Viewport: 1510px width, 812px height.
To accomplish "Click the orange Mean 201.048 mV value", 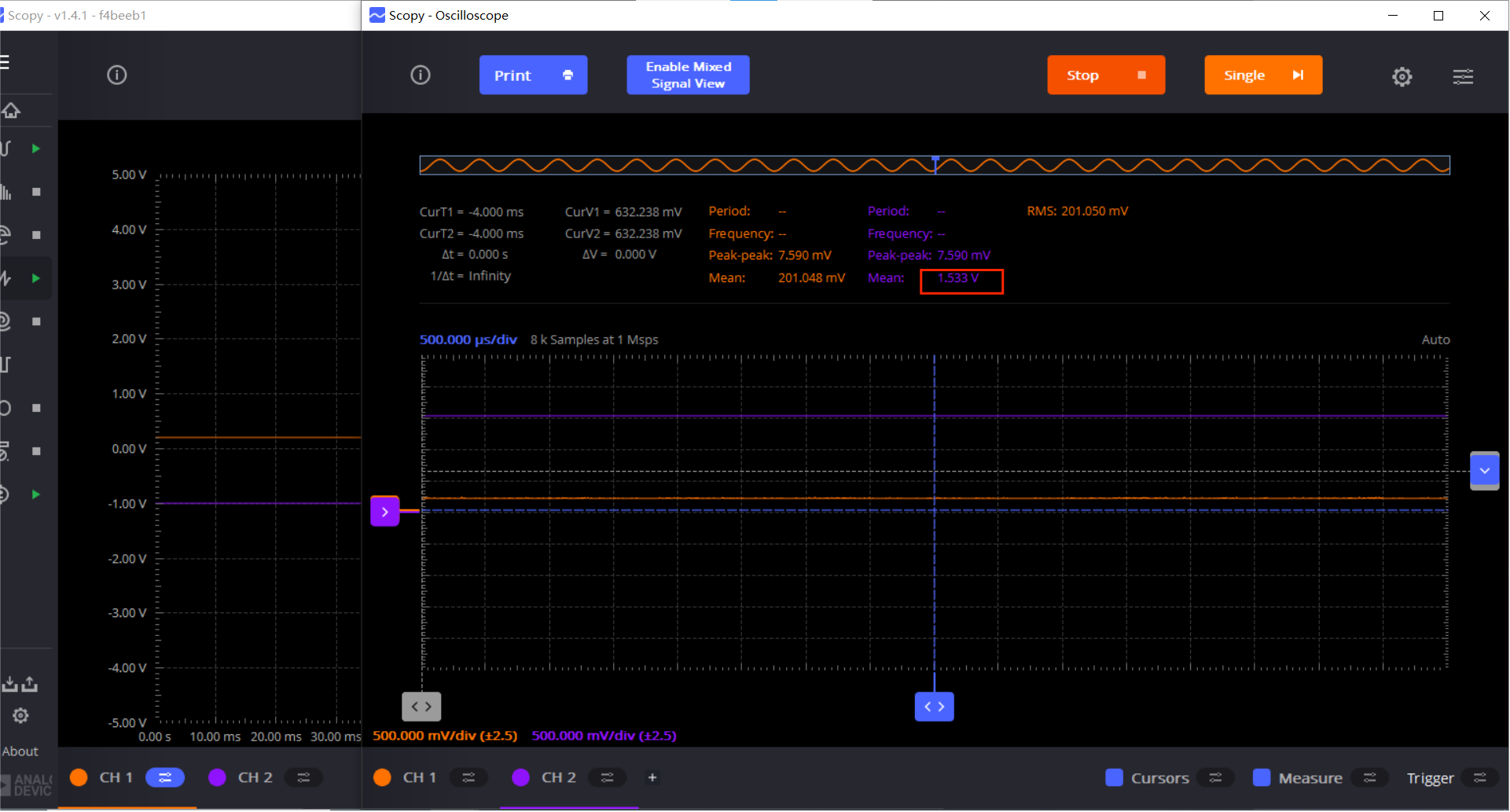I will 811,278.
